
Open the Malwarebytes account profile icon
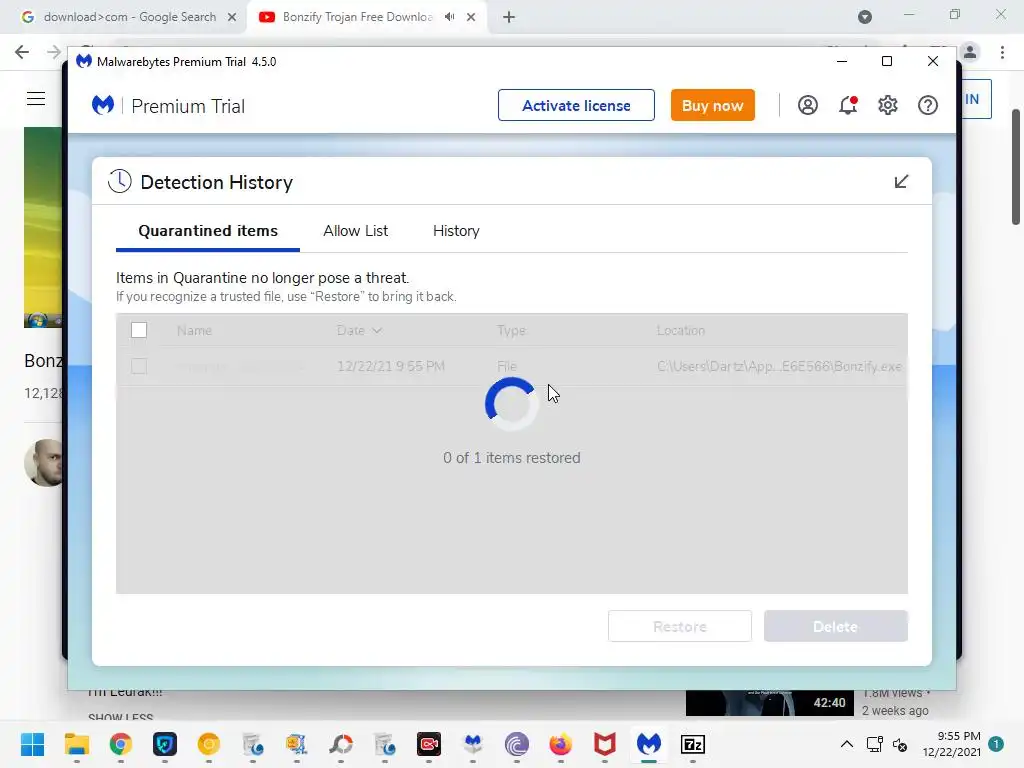[807, 105]
